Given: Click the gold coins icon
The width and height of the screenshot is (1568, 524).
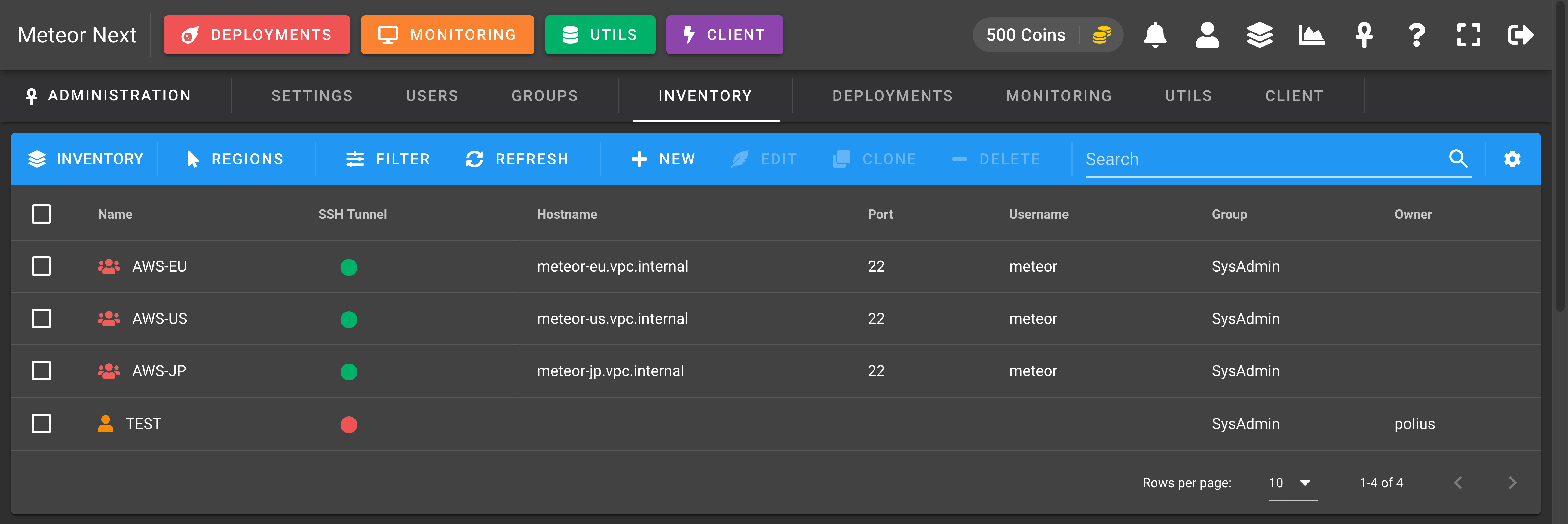Looking at the screenshot, I should point(1102,35).
